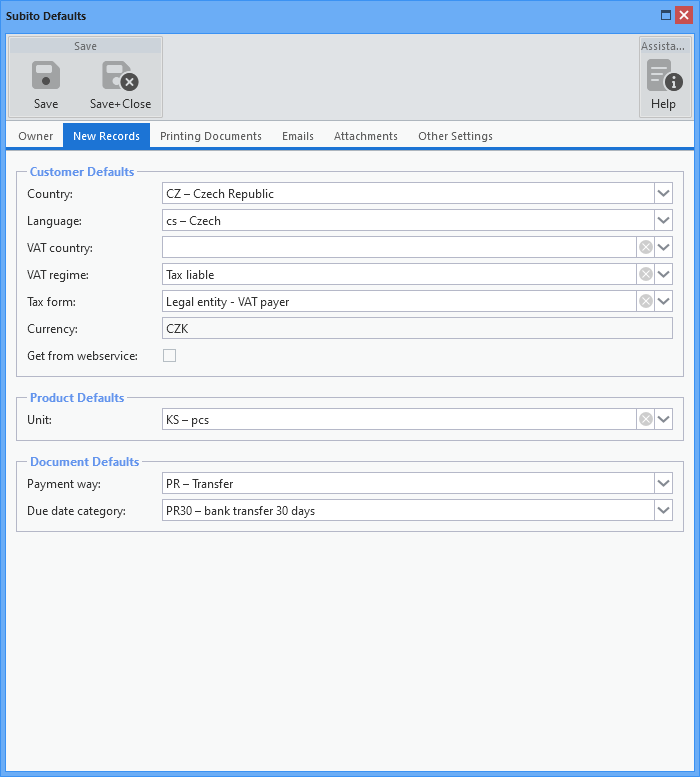The image size is (700, 777).
Task: Clear the Tax form value
Action: pyautogui.click(x=646, y=301)
